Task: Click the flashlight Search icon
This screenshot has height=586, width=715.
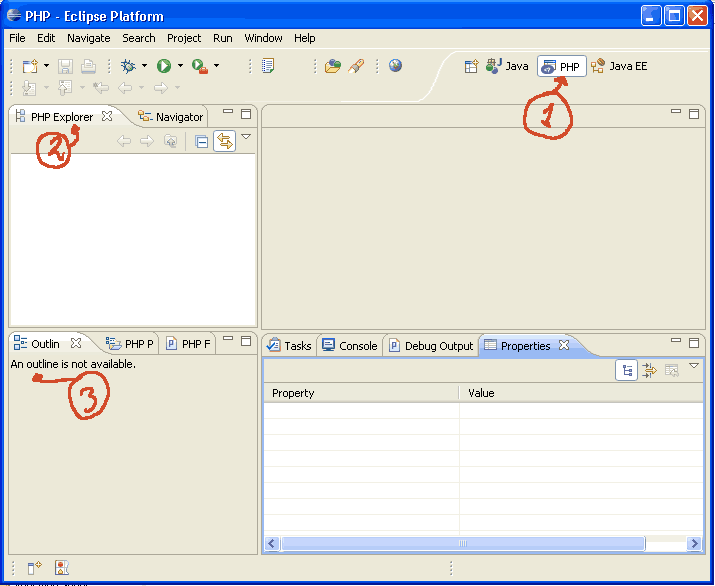Action: [x=356, y=66]
